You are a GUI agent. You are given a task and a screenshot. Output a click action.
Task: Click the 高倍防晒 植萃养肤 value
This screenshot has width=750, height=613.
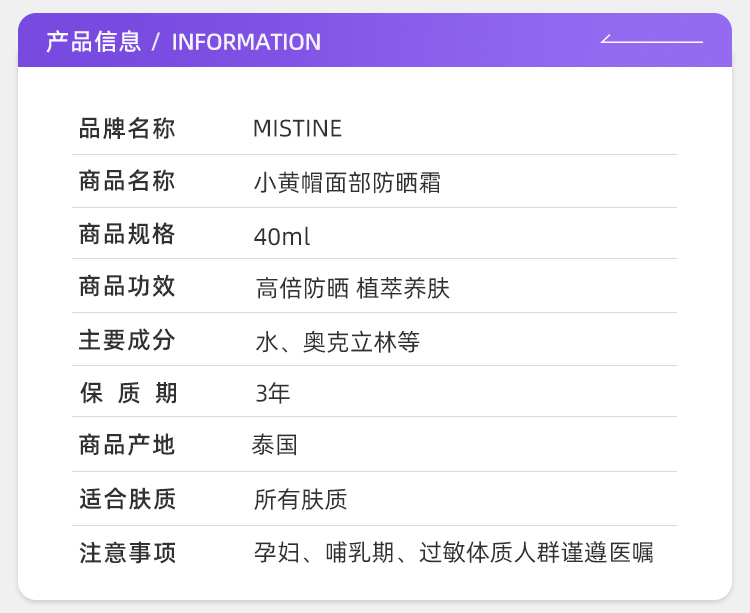[353, 288]
